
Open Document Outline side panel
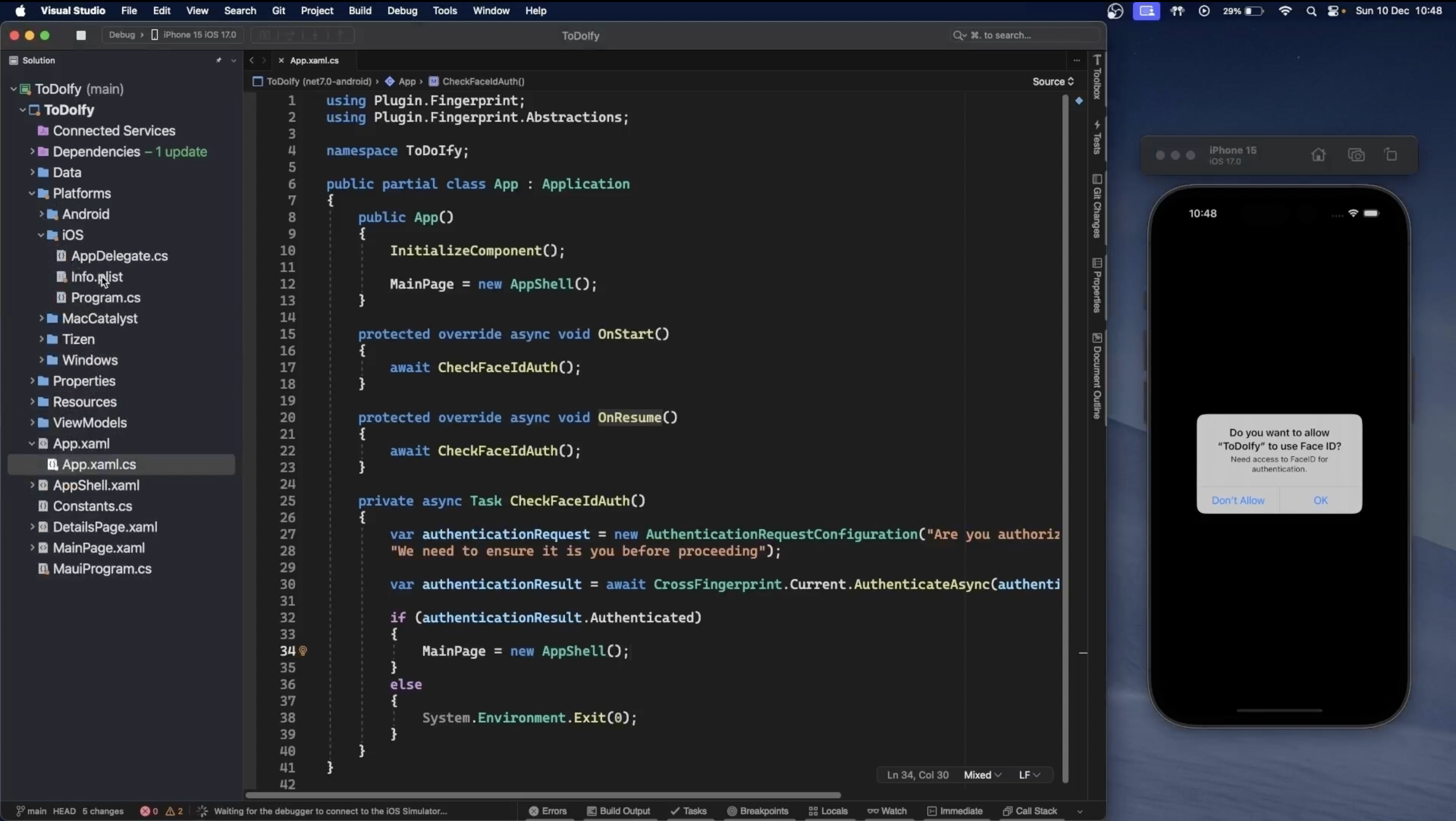pyautogui.click(x=1097, y=376)
